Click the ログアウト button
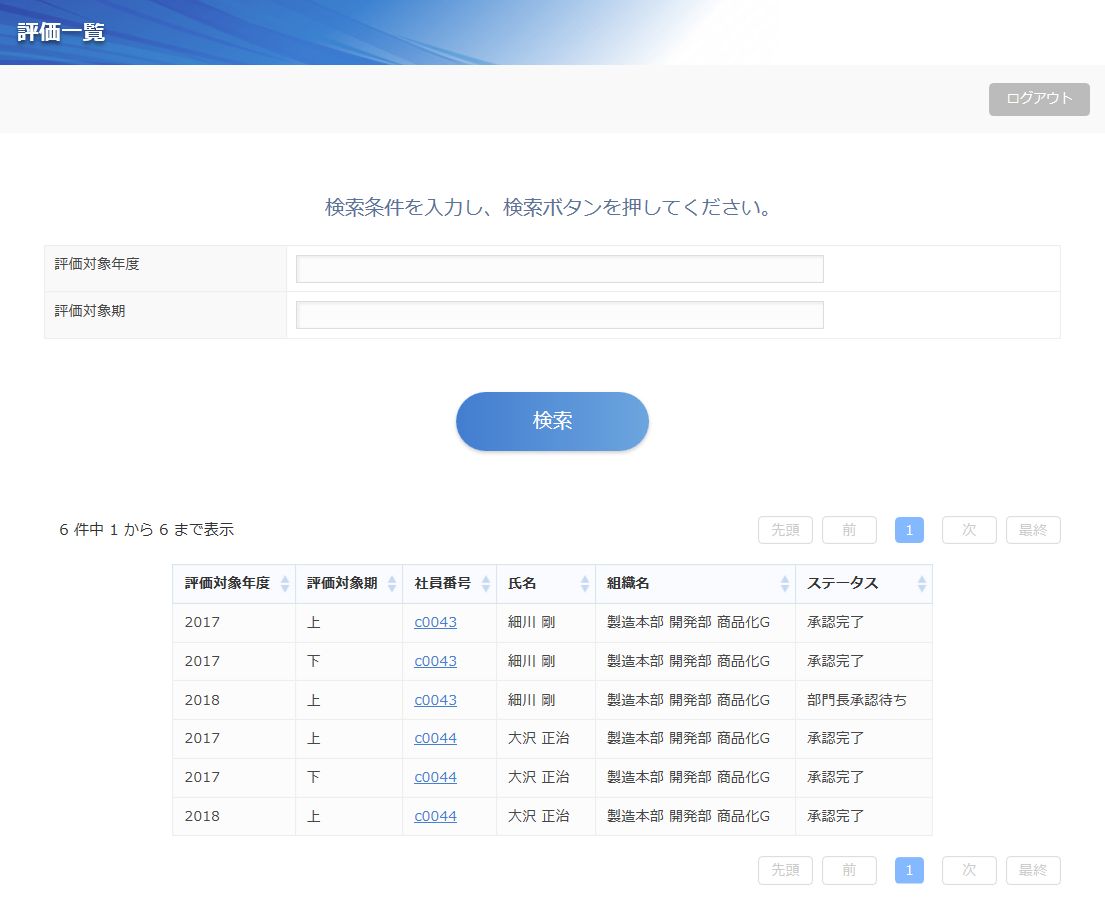 (1039, 99)
